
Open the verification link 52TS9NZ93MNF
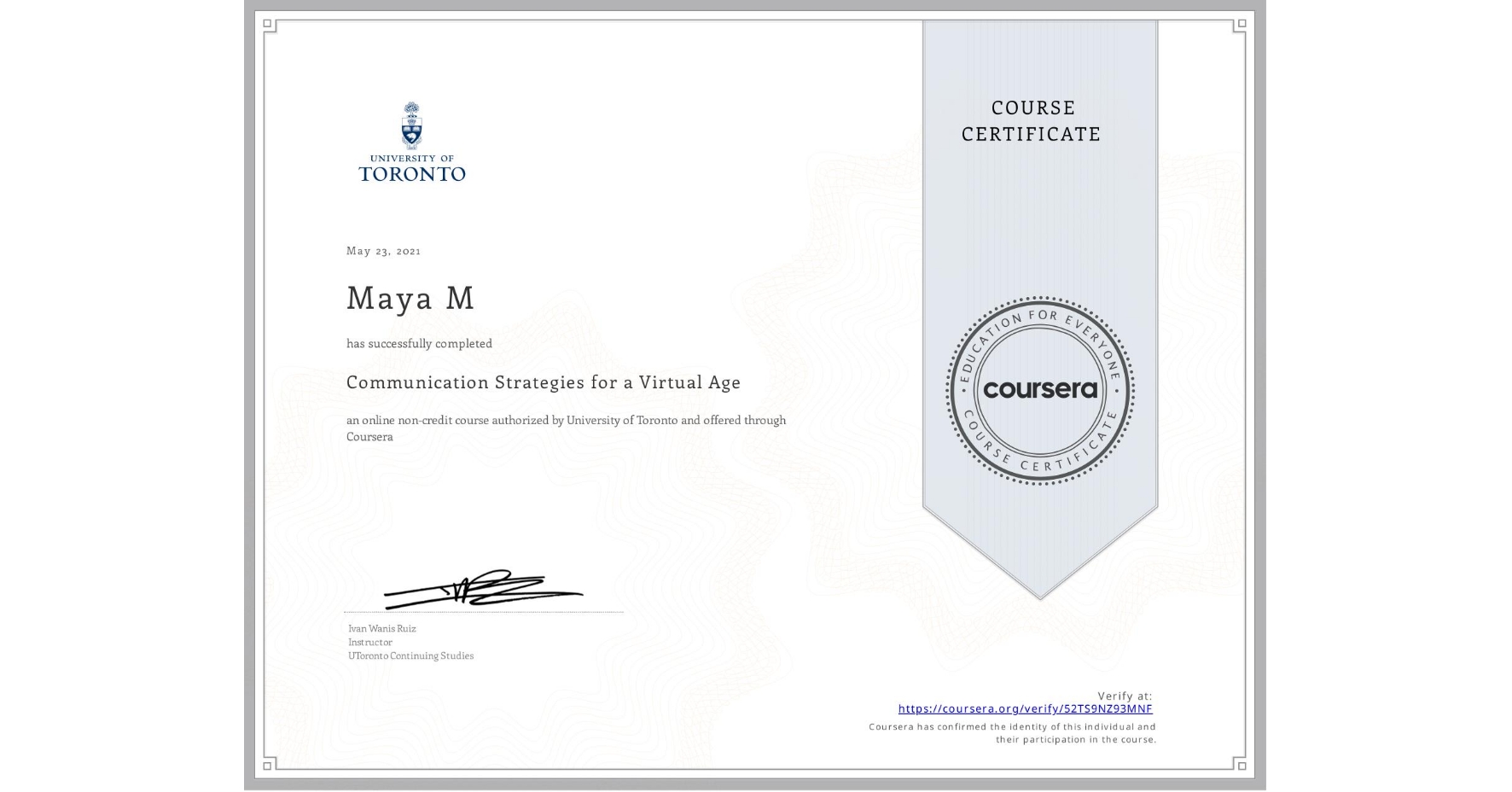pos(1024,708)
